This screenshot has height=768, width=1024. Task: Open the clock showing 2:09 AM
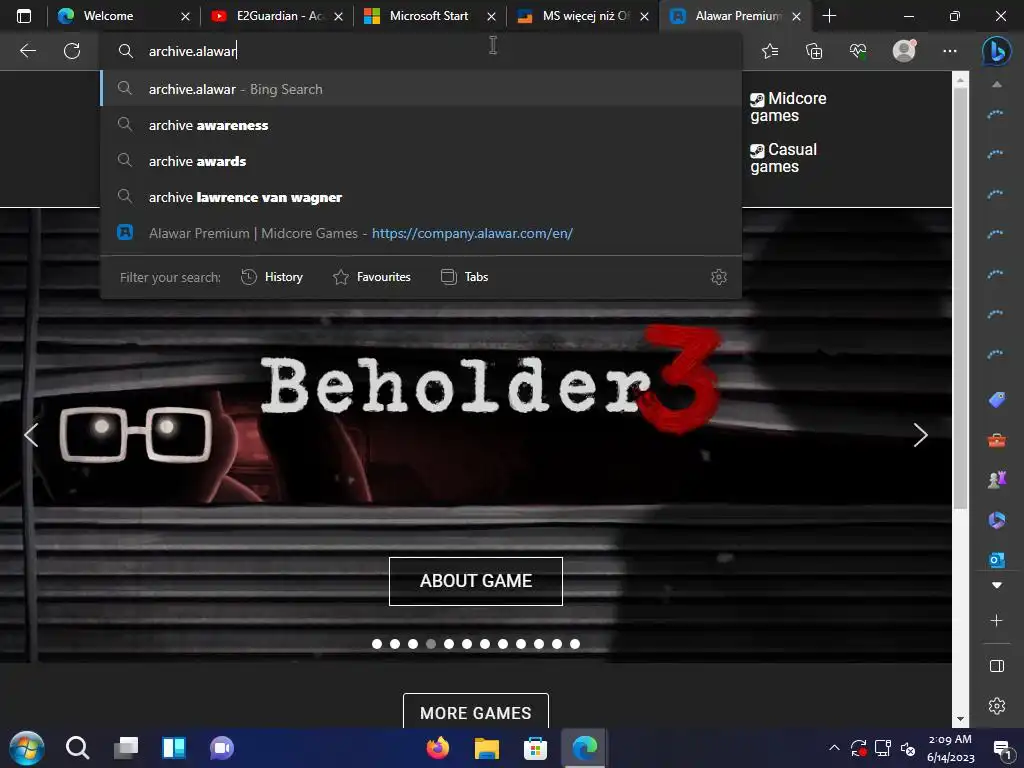(950, 748)
